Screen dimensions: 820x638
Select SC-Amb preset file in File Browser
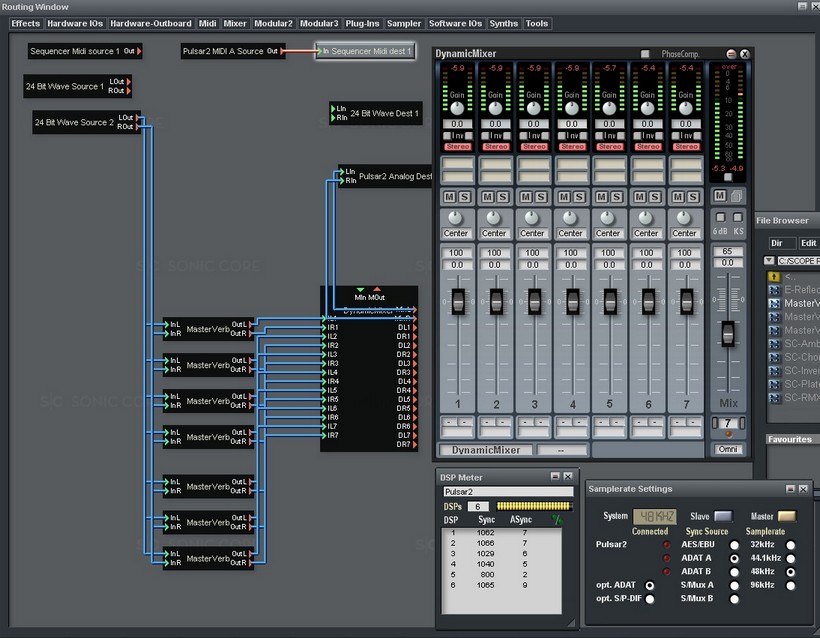pos(794,344)
